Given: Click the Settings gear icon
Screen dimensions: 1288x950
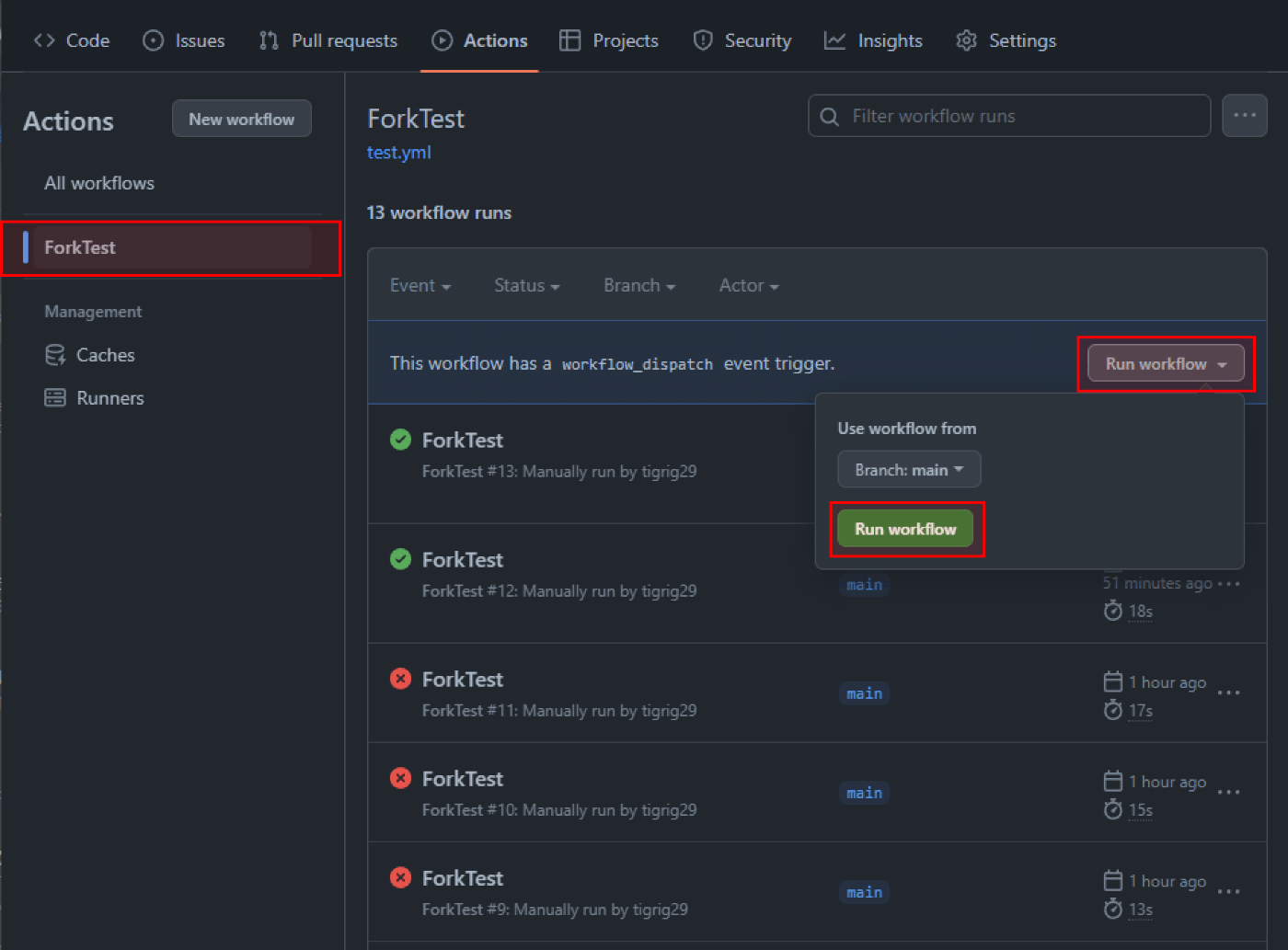Looking at the screenshot, I should tap(966, 40).
